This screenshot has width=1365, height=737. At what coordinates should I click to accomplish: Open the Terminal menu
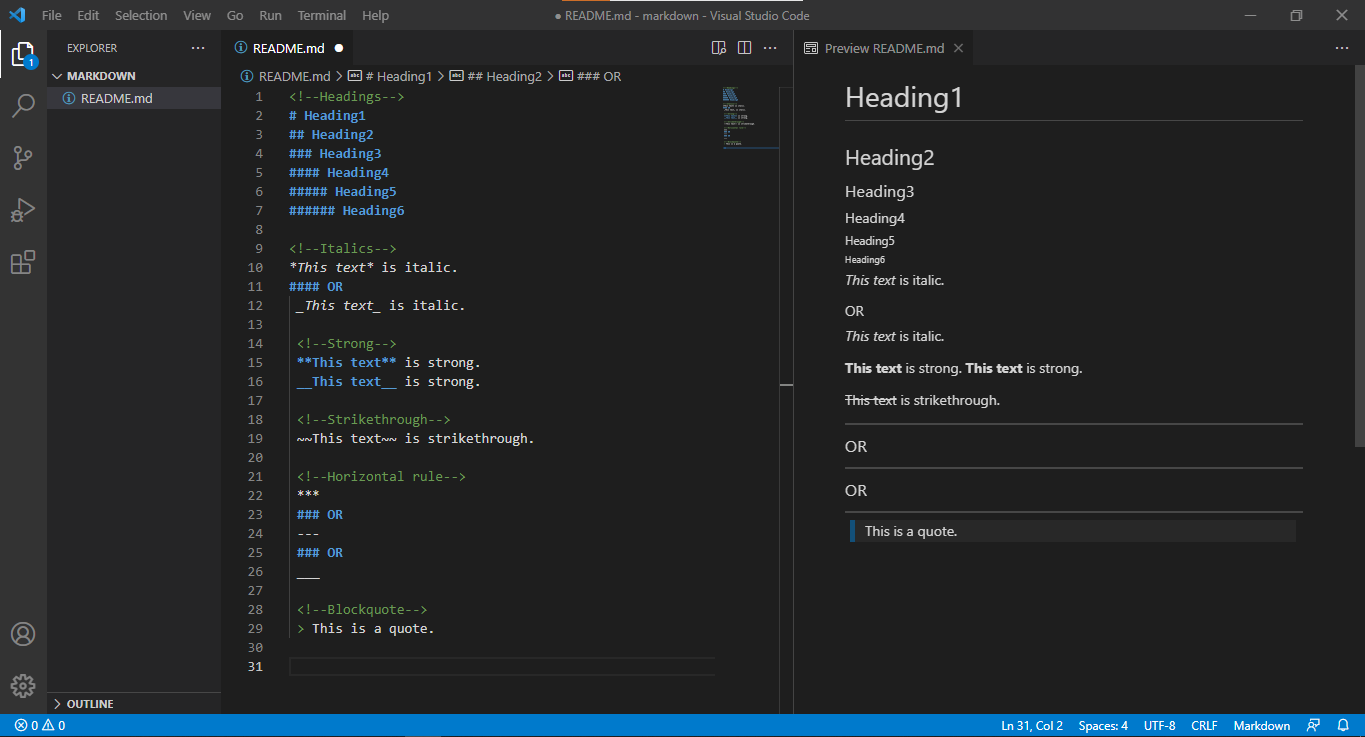pos(321,15)
